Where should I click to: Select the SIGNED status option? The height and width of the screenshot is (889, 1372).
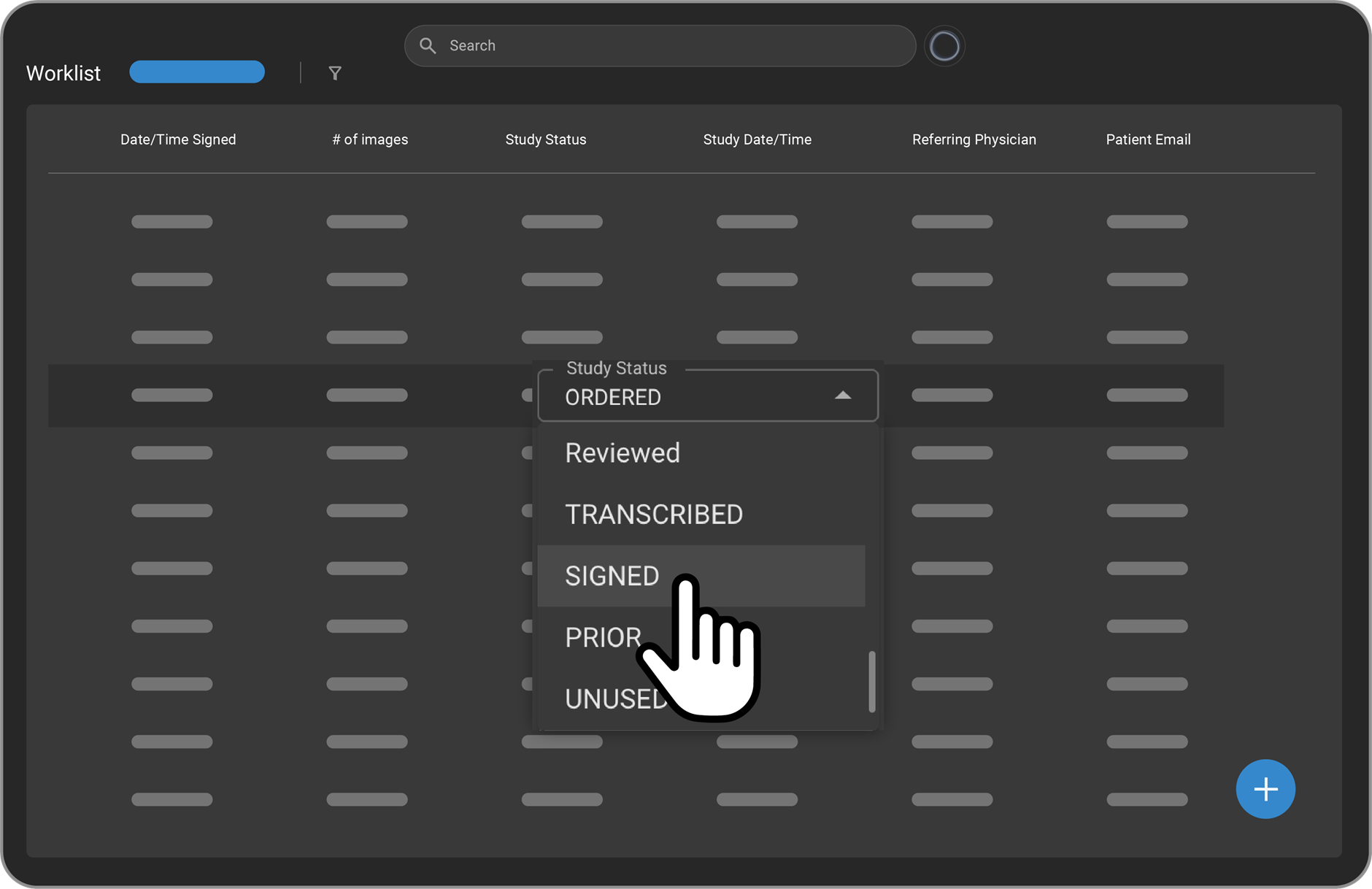click(612, 576)
